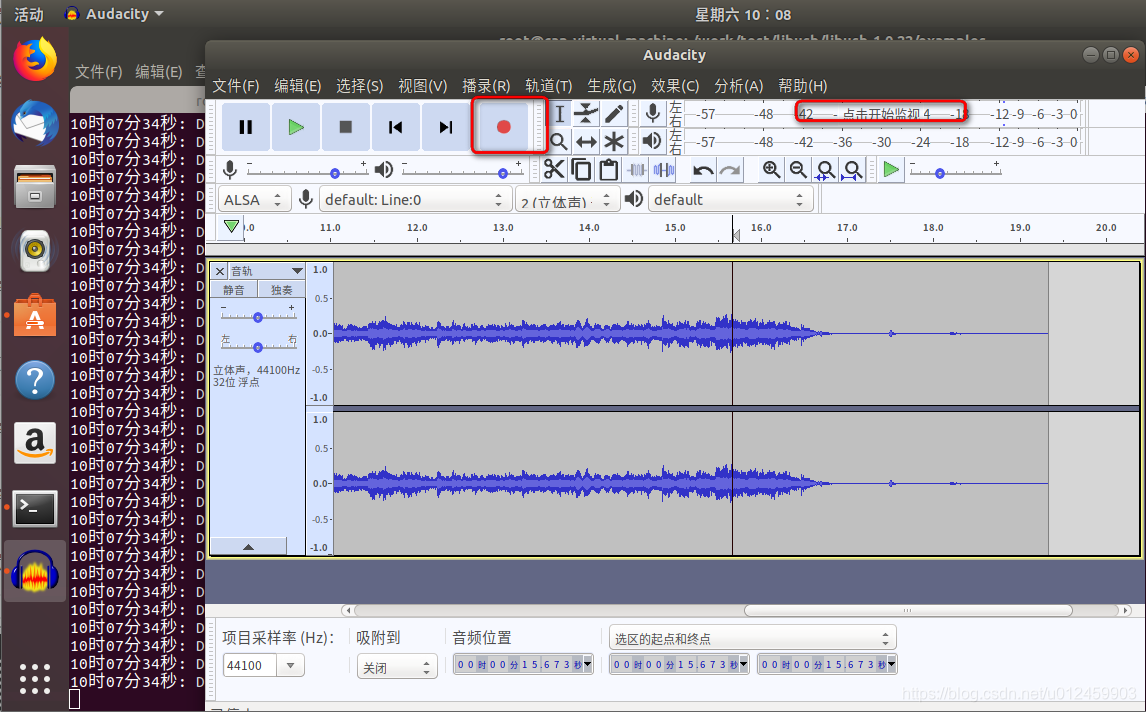This screenshot has width=1146, height=712.
Task: Select the Time Shift tool
Action: 585,141
